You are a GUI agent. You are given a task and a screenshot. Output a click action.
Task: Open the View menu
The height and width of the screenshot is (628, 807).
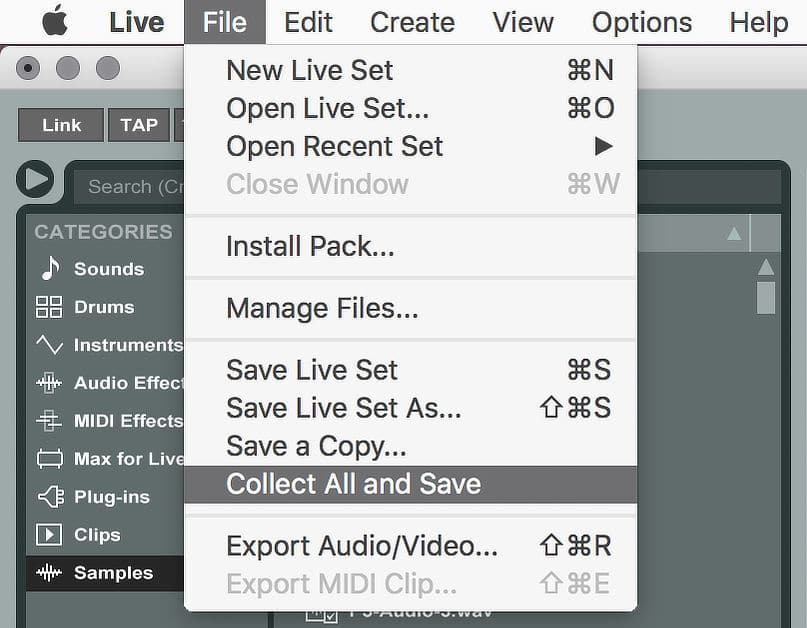coord(523,22)
